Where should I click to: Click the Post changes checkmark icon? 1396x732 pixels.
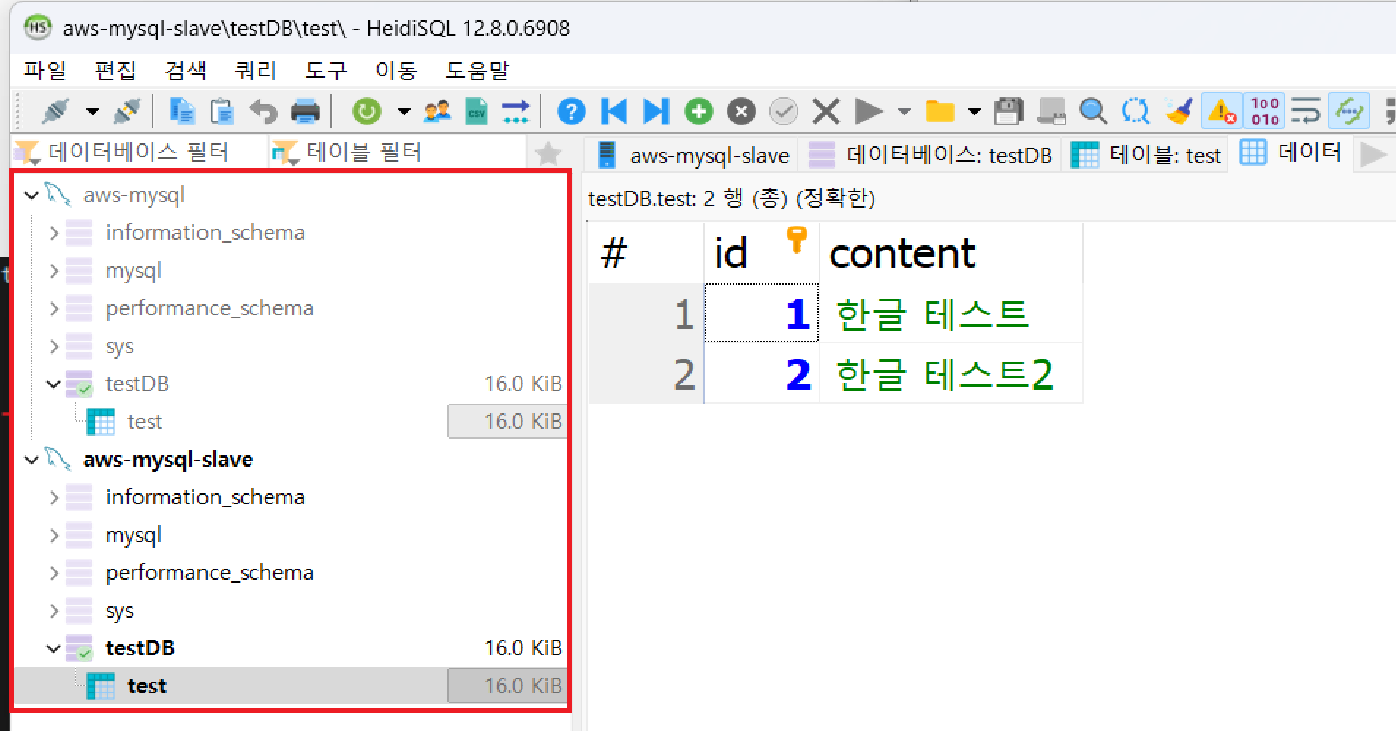click(783, 110)
